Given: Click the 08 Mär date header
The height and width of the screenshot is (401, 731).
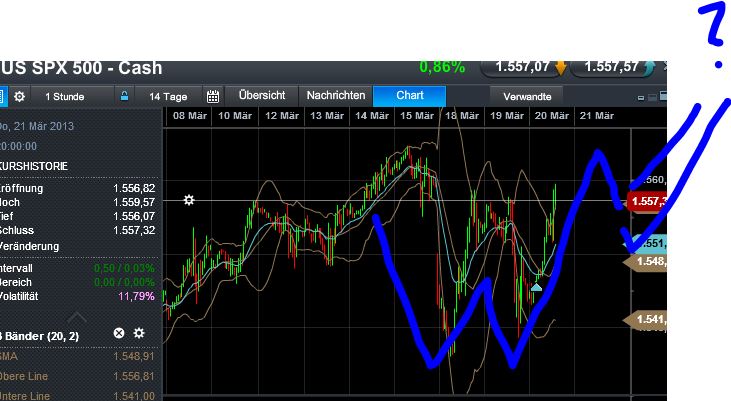Looking at the screenshot, I should click(x=190, y=116).
